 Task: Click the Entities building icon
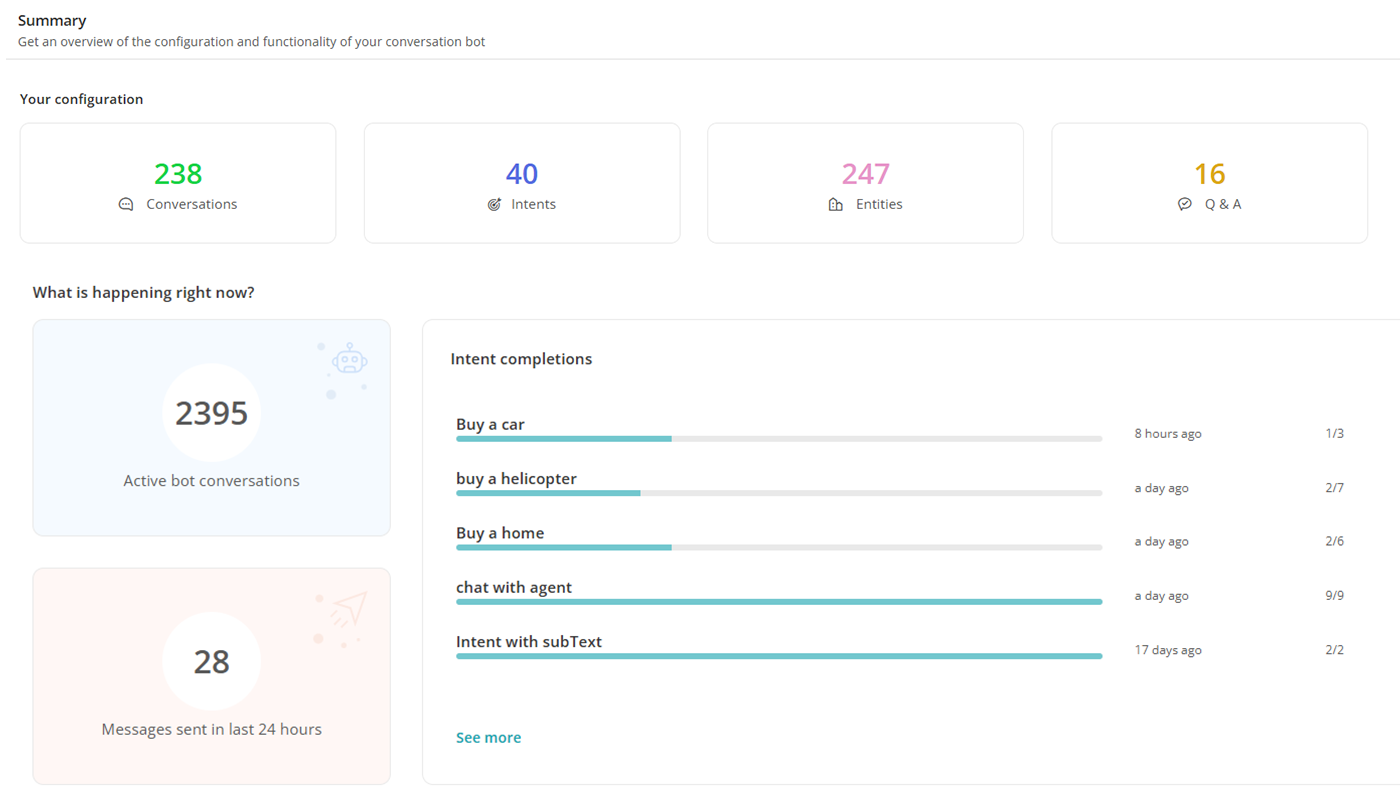point(836,204)
